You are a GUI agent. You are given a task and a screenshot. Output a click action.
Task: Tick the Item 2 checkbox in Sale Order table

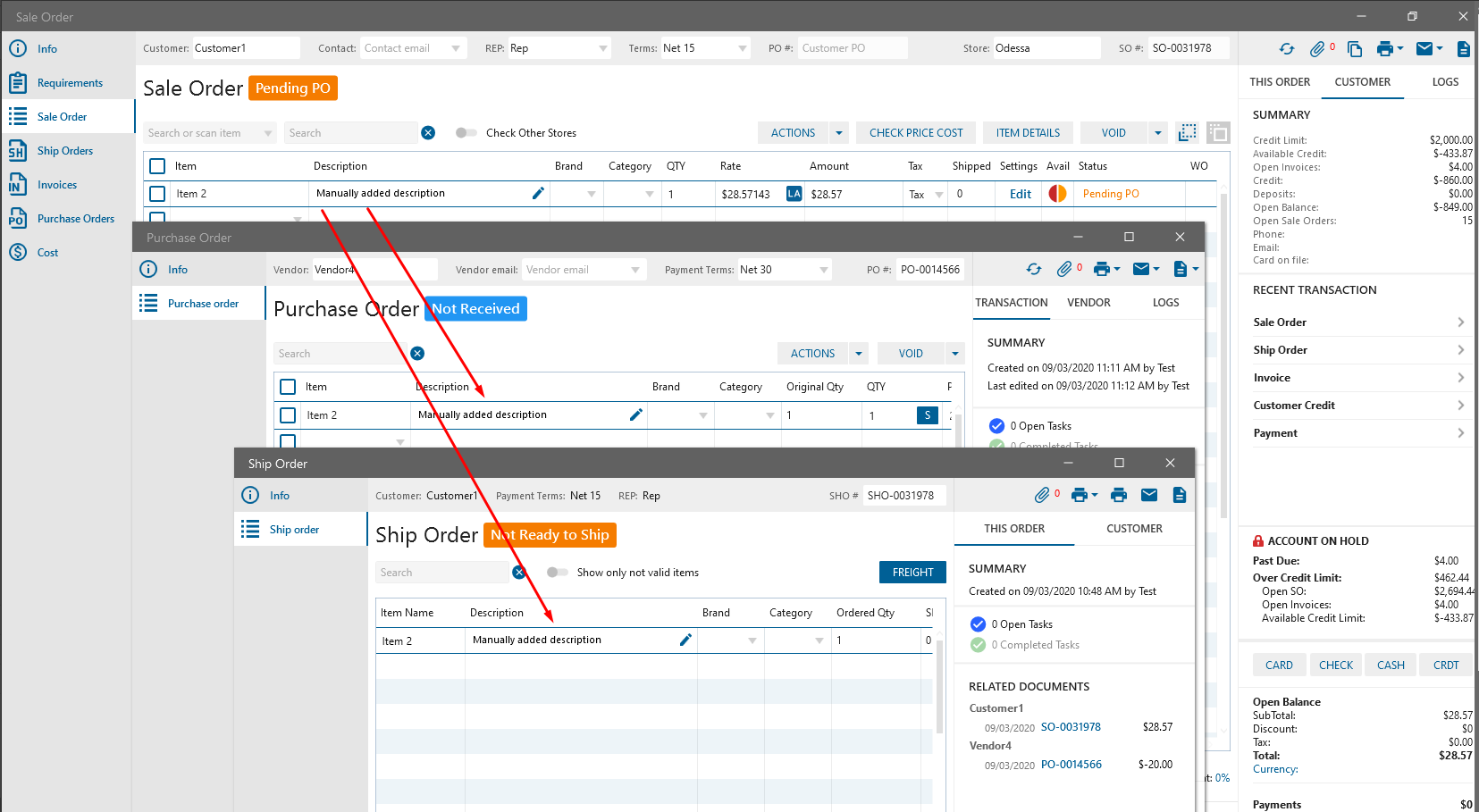[157, 194]
